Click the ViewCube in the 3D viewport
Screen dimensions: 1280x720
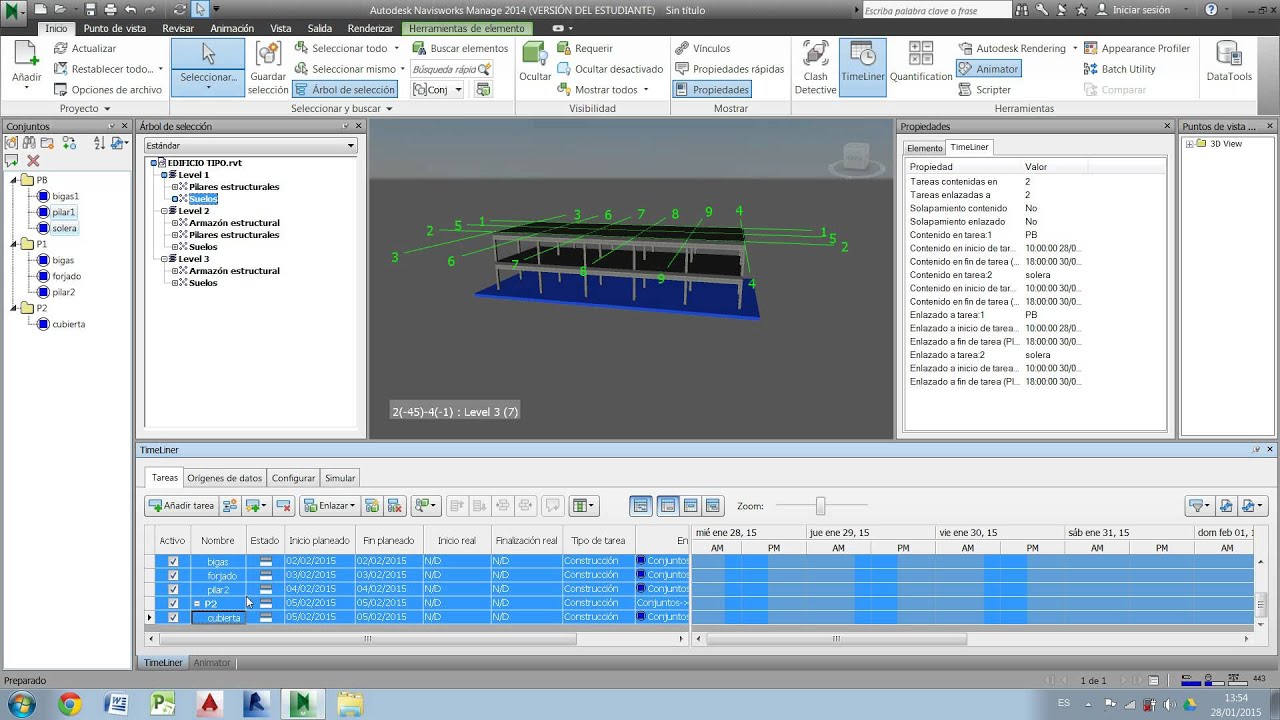click(856, 158)
